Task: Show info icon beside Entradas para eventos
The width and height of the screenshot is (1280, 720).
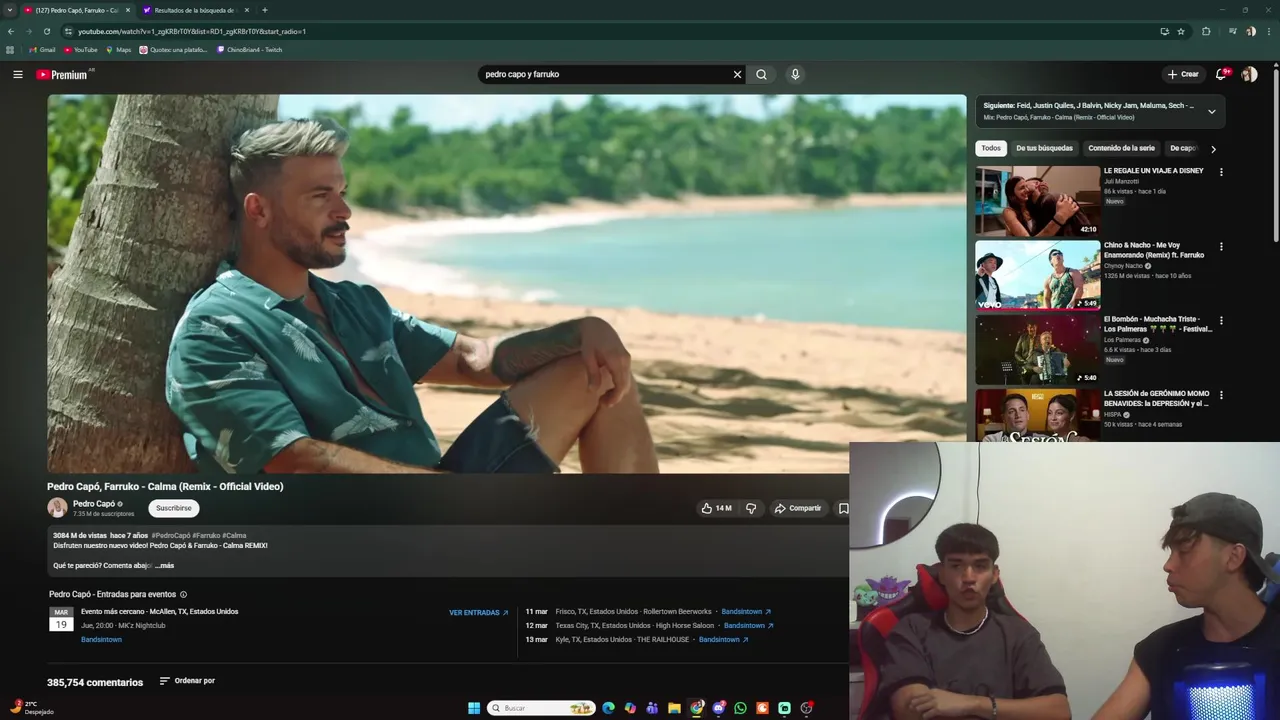Action: [183, 595]
